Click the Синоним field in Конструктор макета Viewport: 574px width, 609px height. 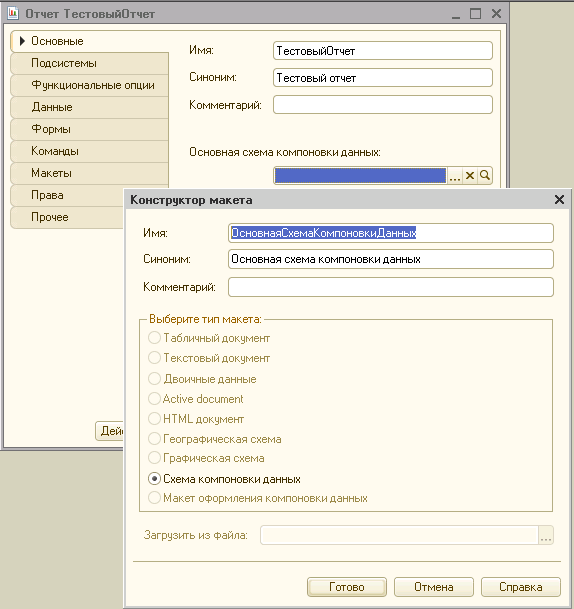pos(391,259)
